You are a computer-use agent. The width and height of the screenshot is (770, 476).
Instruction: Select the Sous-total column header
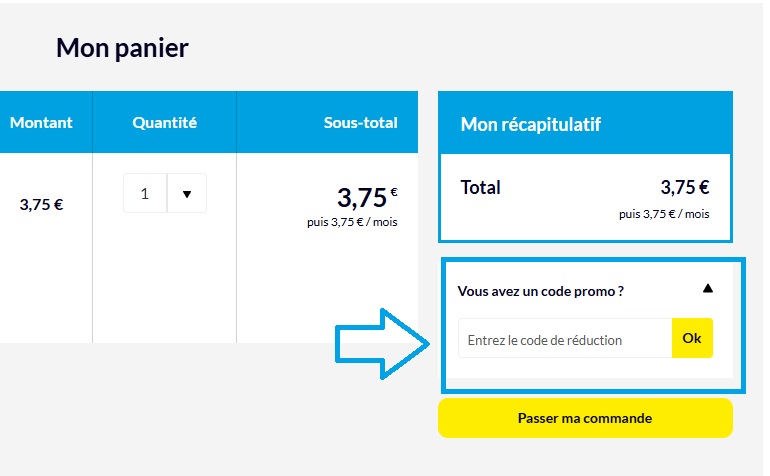(360, 123)
